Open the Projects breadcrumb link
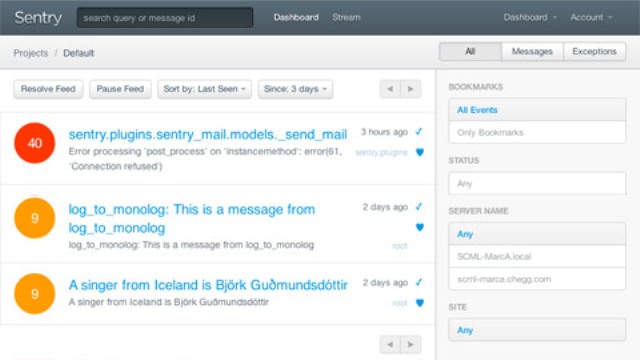 [31, 53]
